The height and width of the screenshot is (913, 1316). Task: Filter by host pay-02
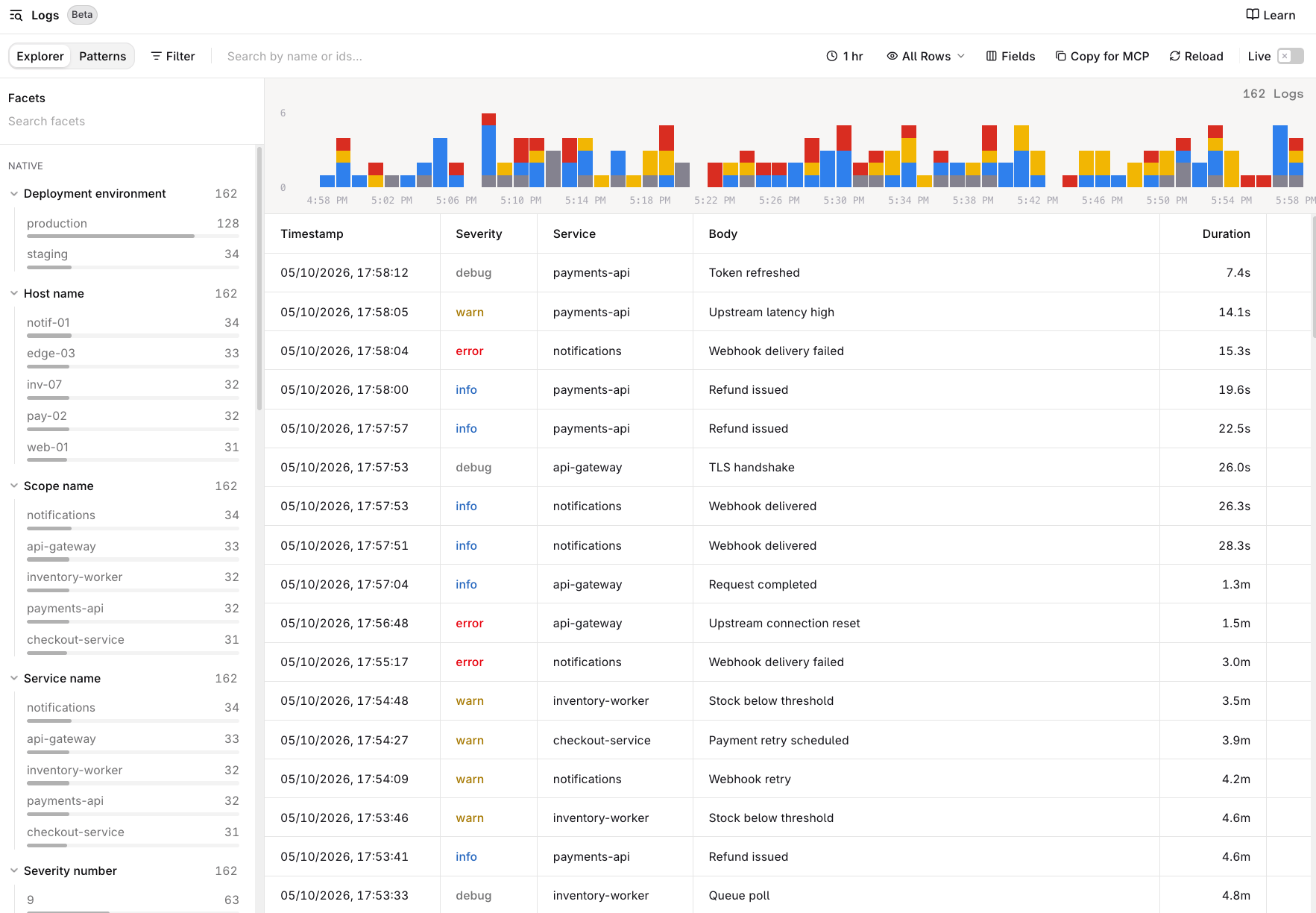[x=133, y=419]
